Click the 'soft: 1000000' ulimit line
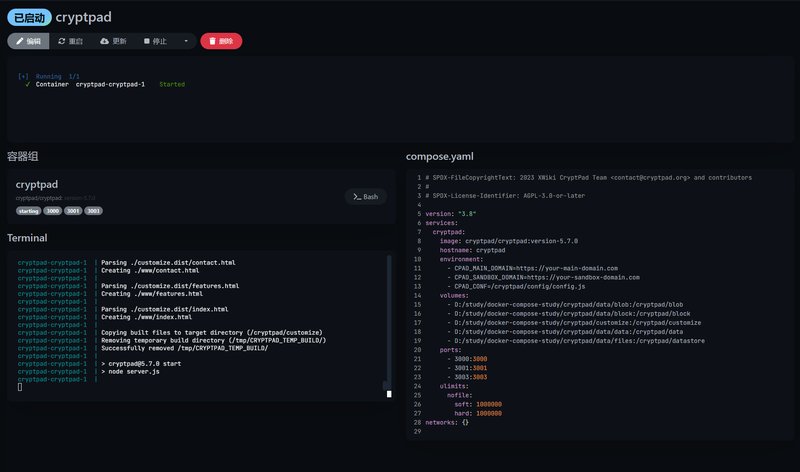 pos(478,405)
